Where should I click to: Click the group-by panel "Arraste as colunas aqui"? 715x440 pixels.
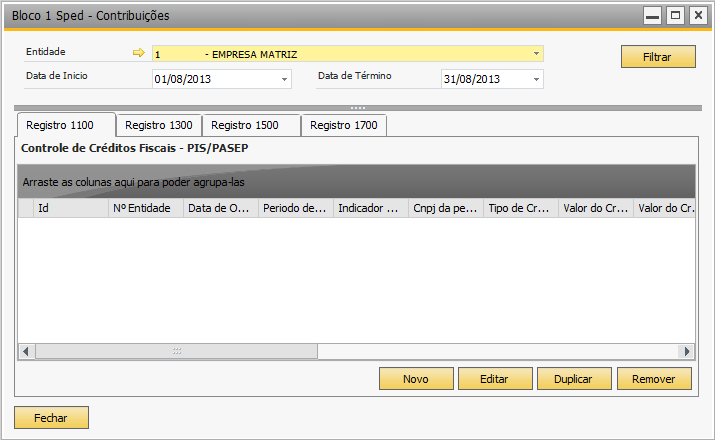[x=357, y=181]
